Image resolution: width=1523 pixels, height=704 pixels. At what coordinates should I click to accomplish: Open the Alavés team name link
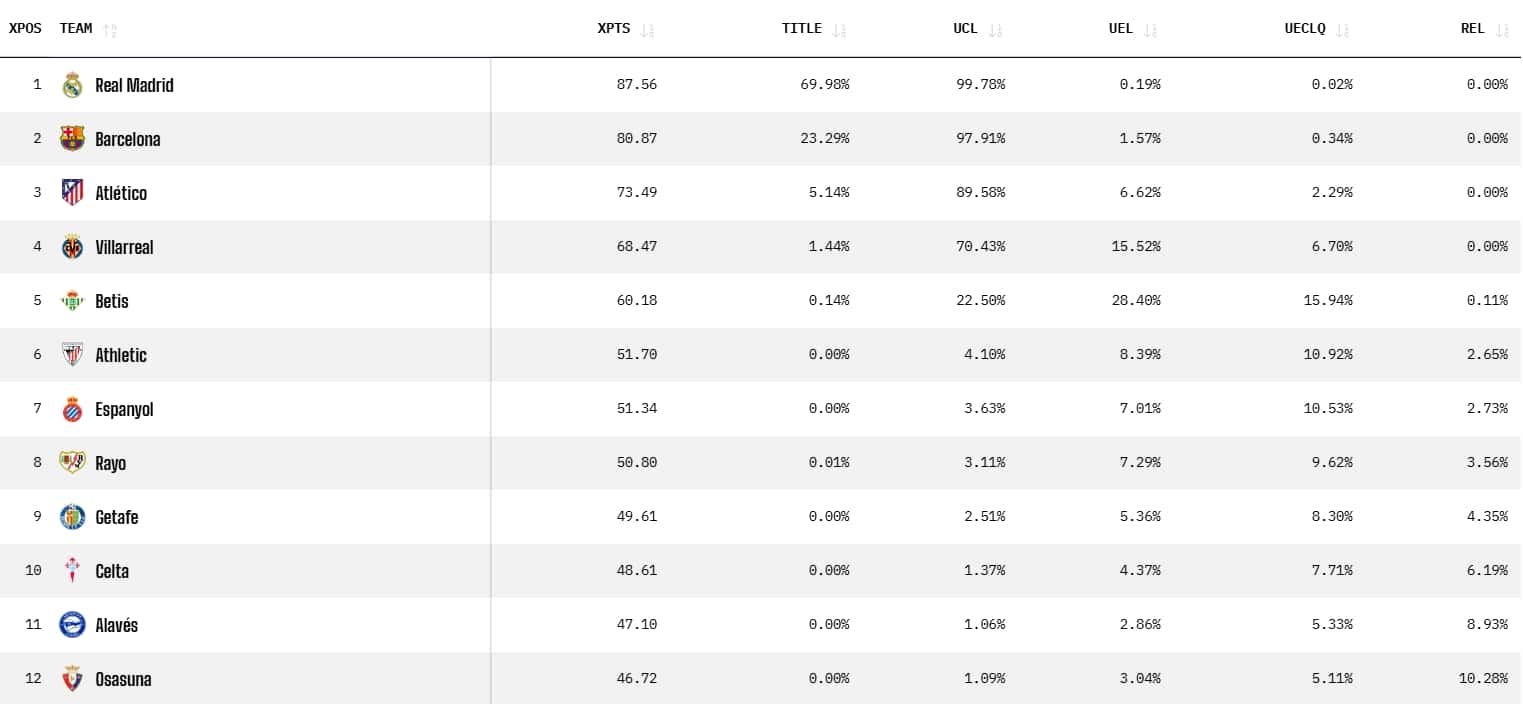coord(116,625)
